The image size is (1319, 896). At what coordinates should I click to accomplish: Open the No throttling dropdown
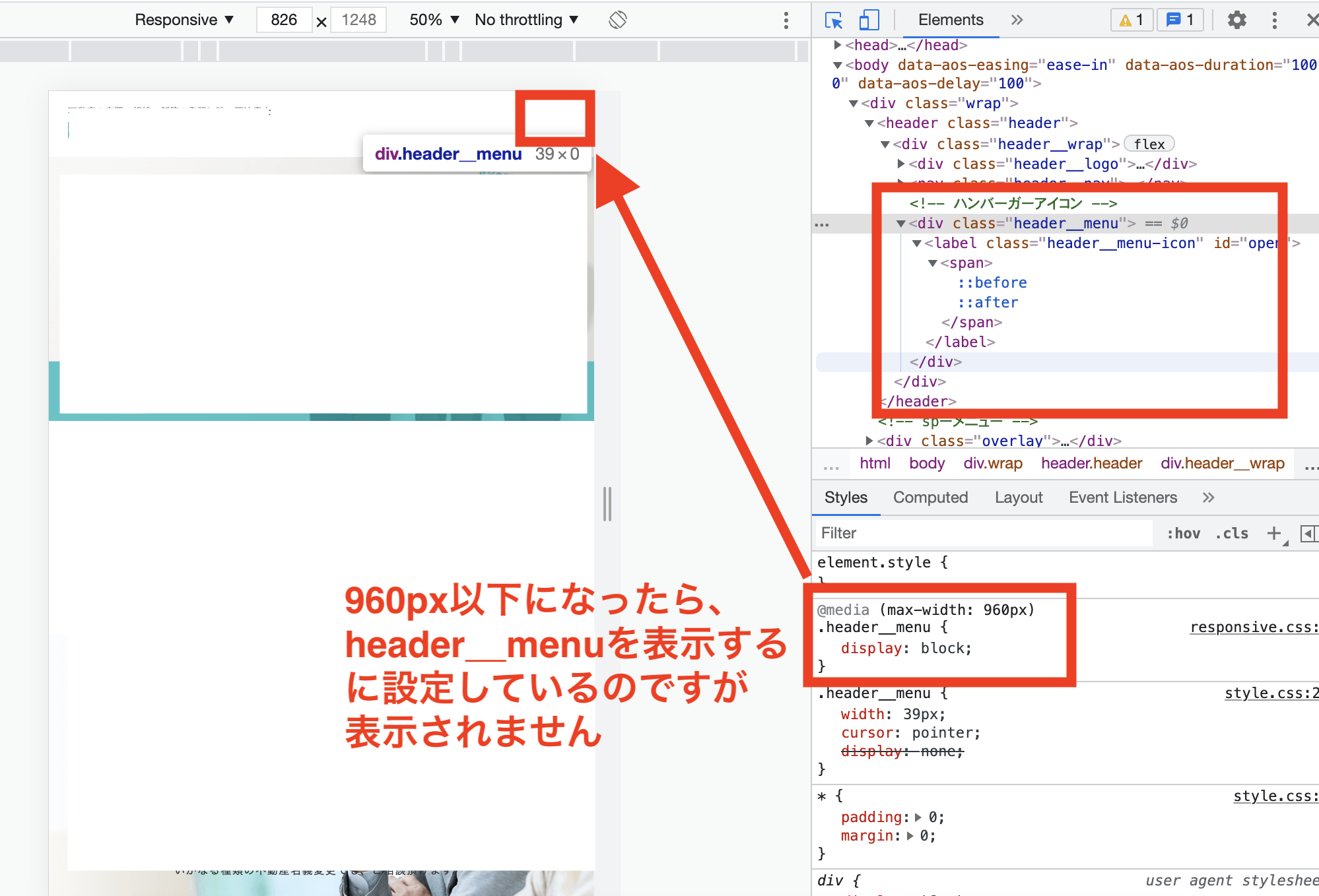526,20
